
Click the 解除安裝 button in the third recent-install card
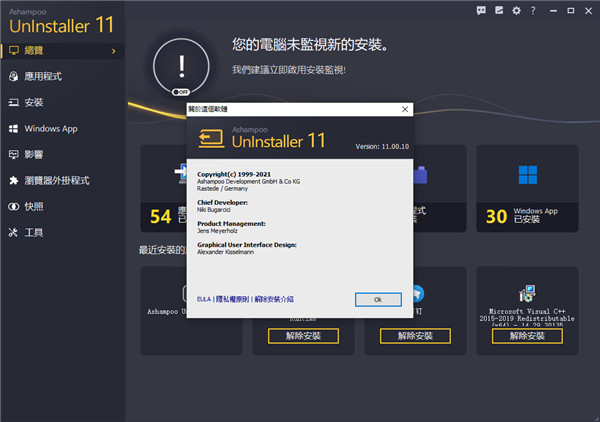[415, 336]
